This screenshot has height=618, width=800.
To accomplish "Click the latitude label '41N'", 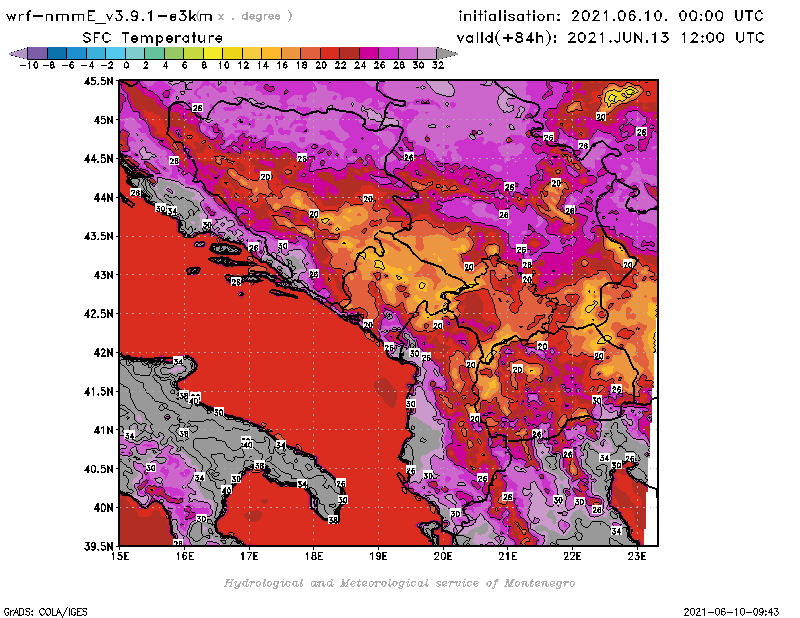I will (103, 430).
